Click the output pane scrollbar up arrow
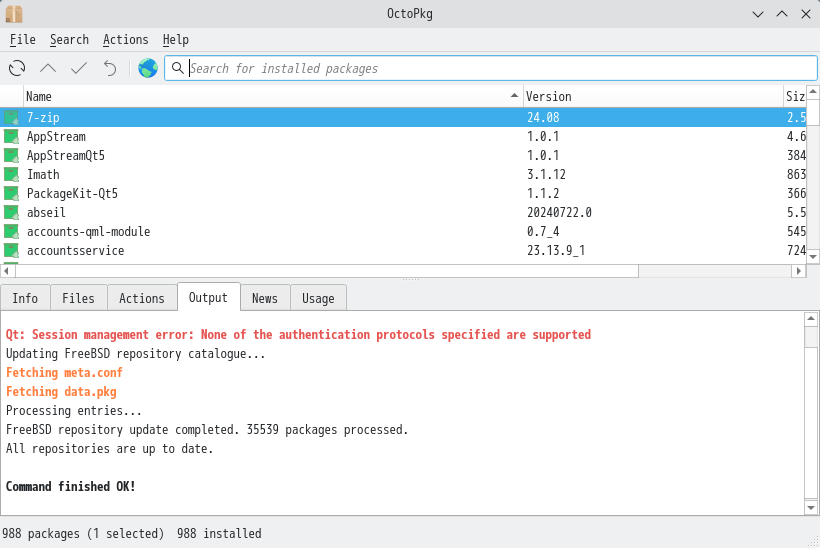 811,318
